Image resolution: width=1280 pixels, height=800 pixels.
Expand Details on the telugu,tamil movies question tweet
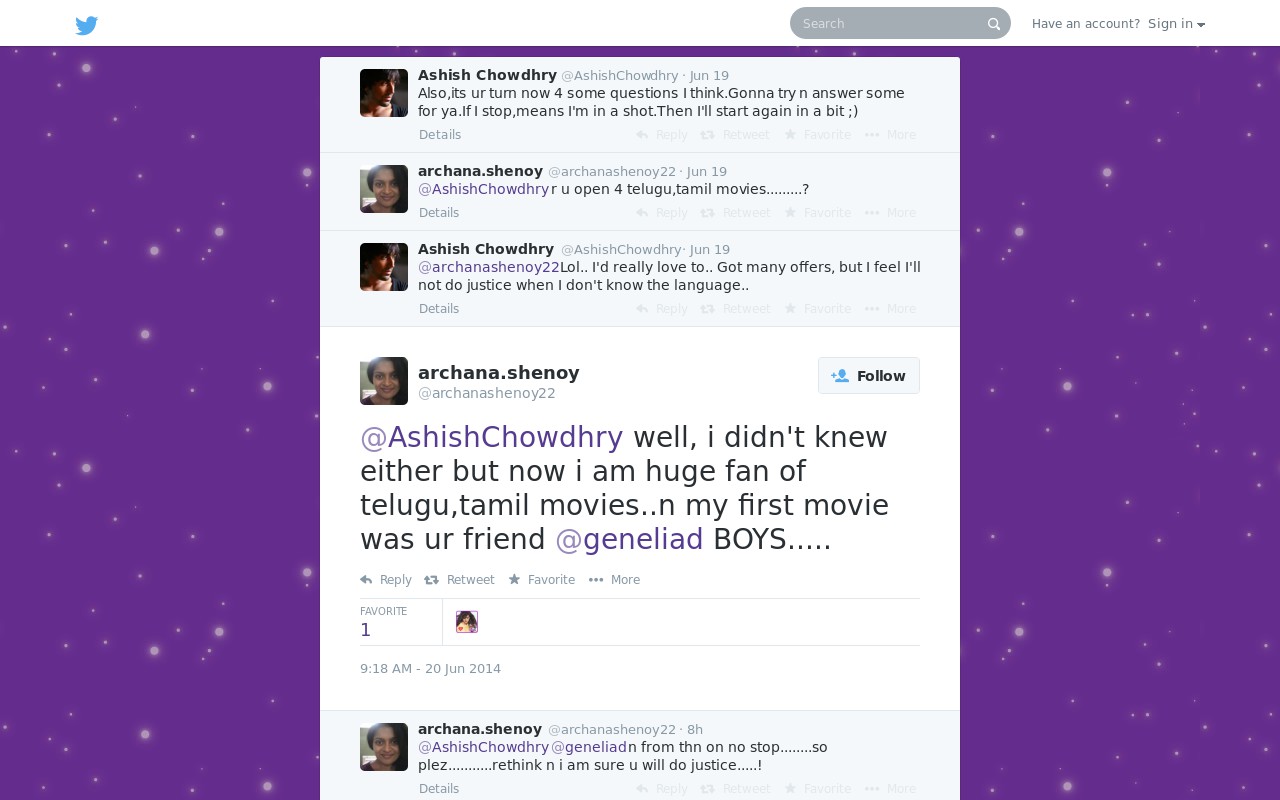(x=439, y=213)
